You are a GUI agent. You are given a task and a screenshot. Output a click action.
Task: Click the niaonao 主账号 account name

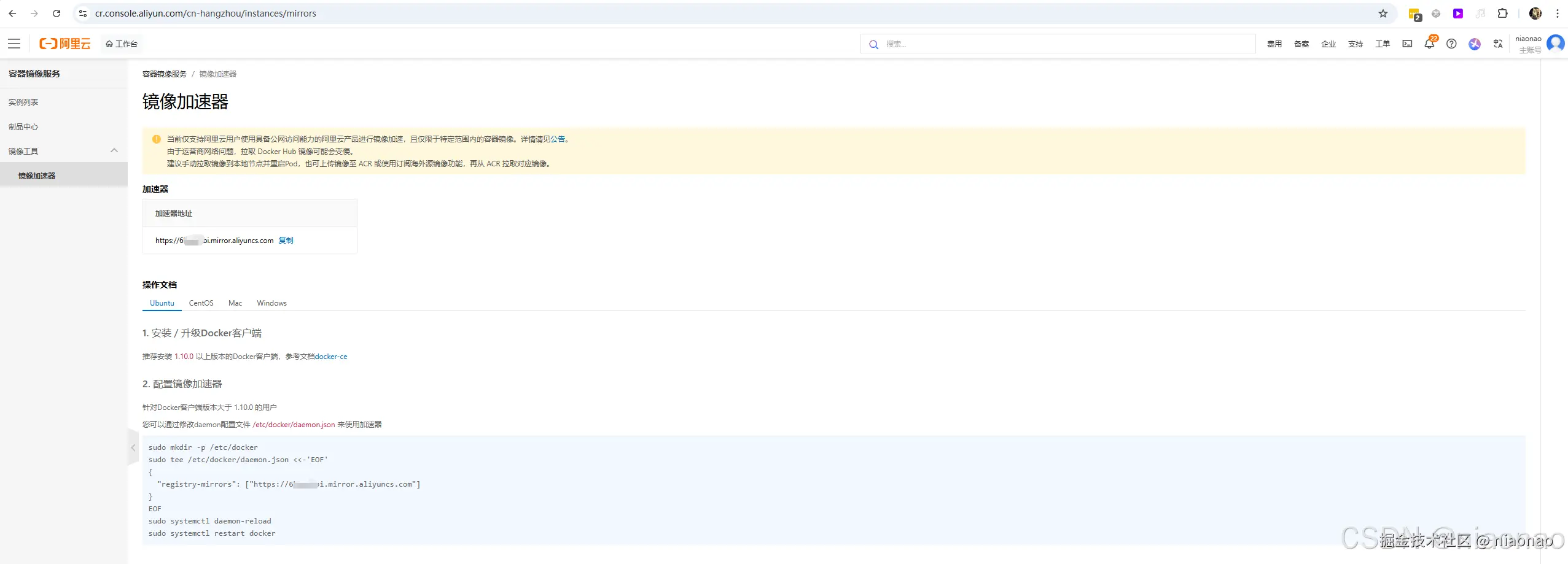click(x=1529, y=44)
